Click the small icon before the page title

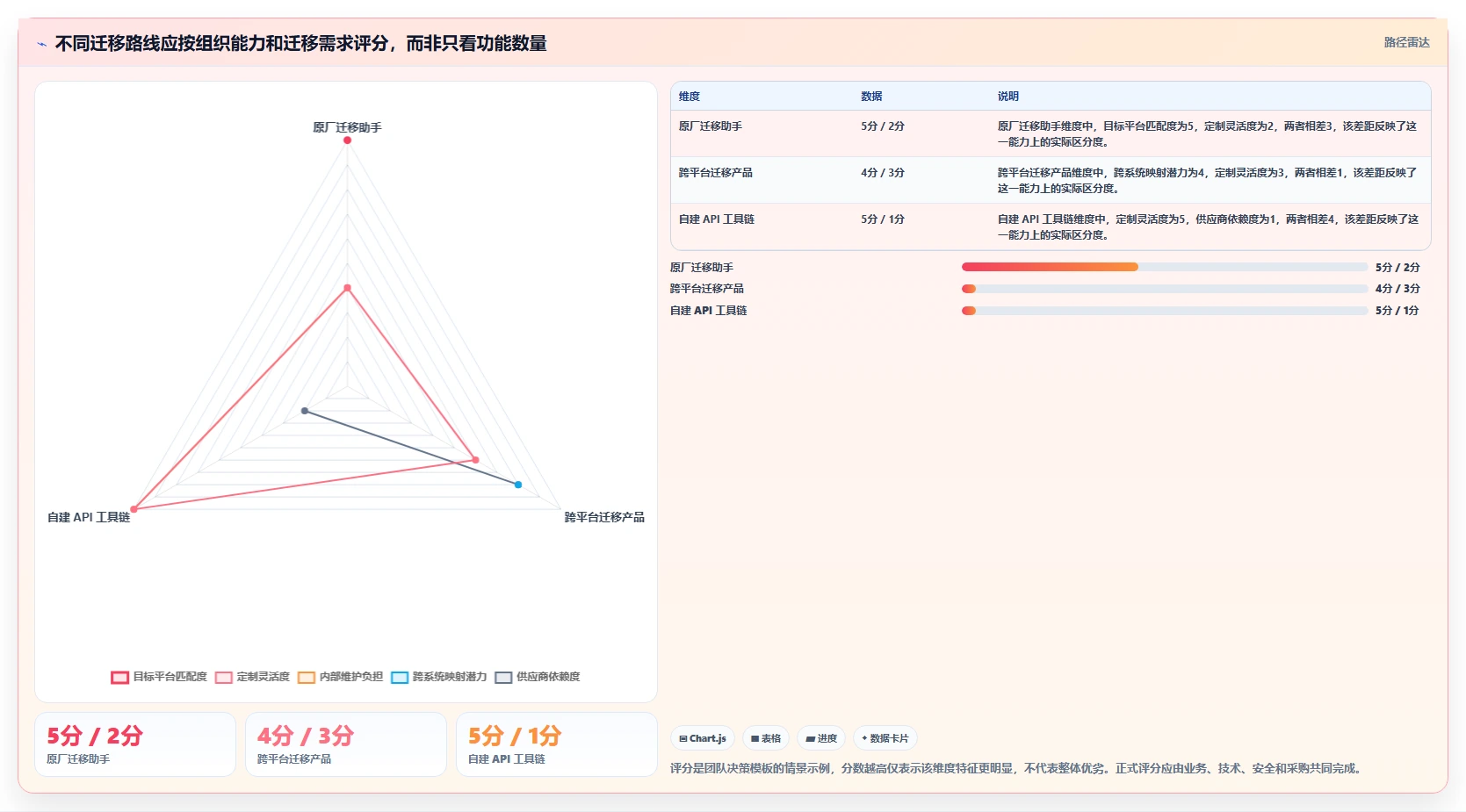tap(41, 44)
